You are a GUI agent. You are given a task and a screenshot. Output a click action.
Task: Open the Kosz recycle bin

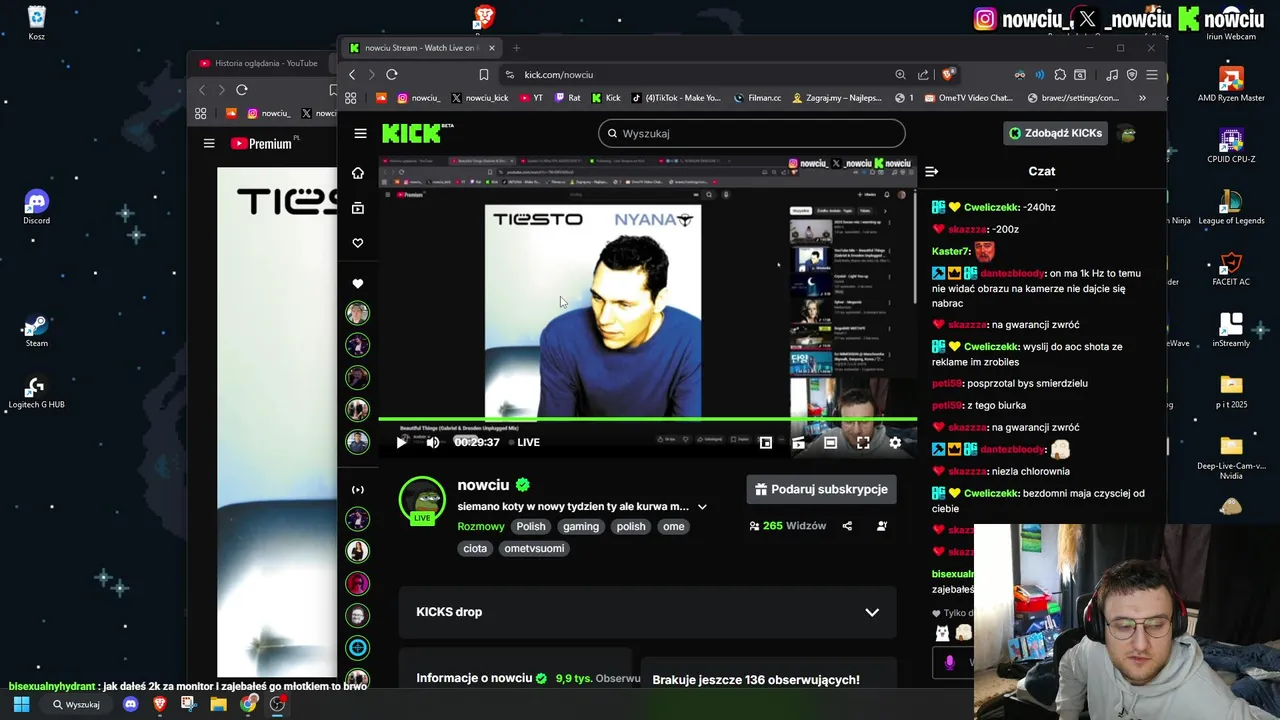tap(36, 23)
